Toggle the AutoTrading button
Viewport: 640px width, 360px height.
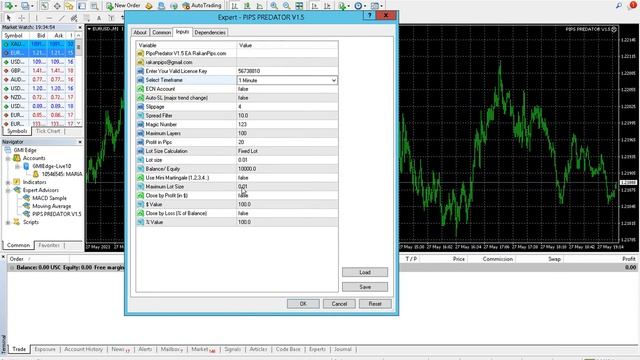coord(202,6)
